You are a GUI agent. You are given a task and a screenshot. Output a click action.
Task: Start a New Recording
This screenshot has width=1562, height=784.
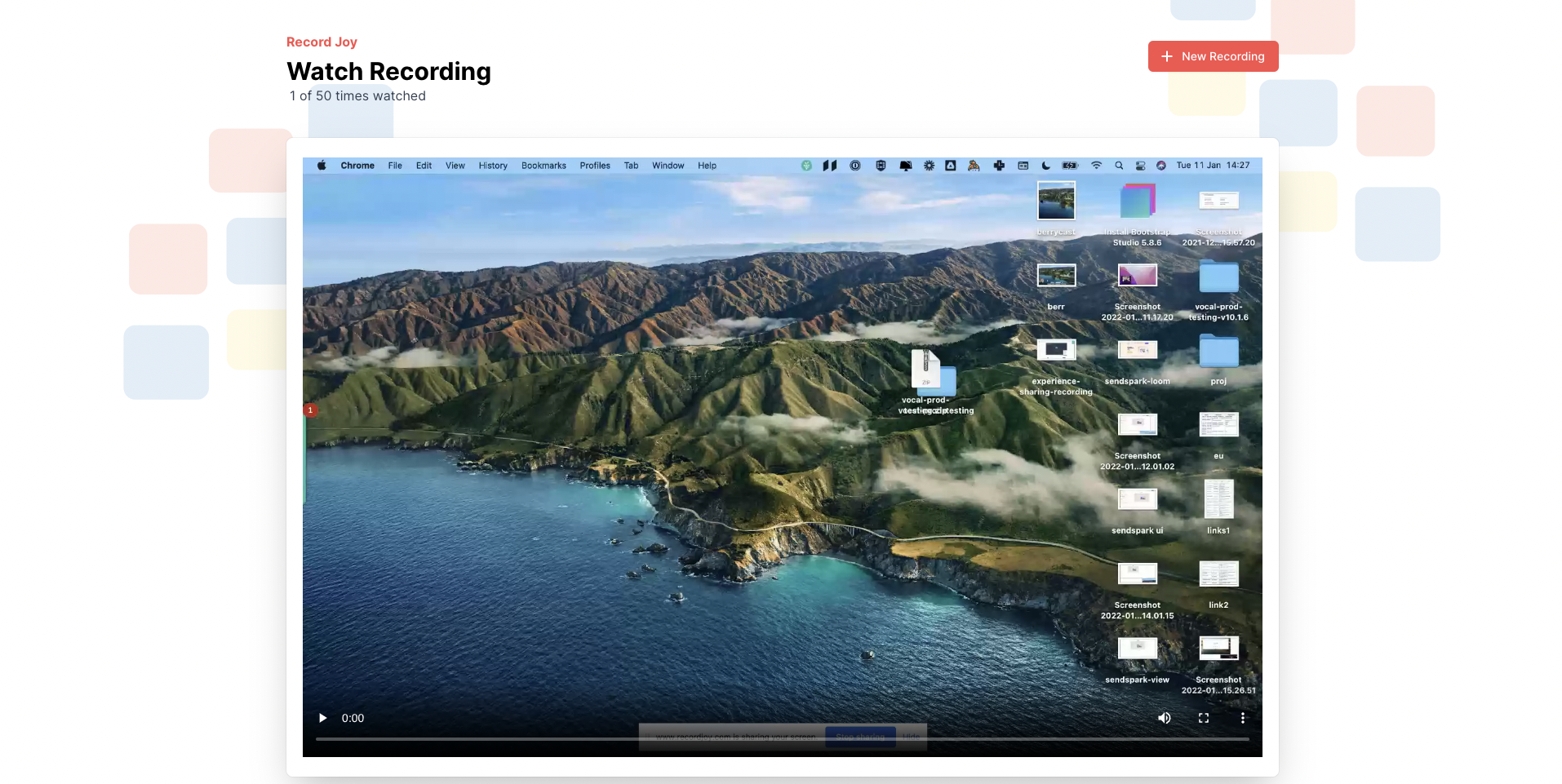coord(1213,56)
